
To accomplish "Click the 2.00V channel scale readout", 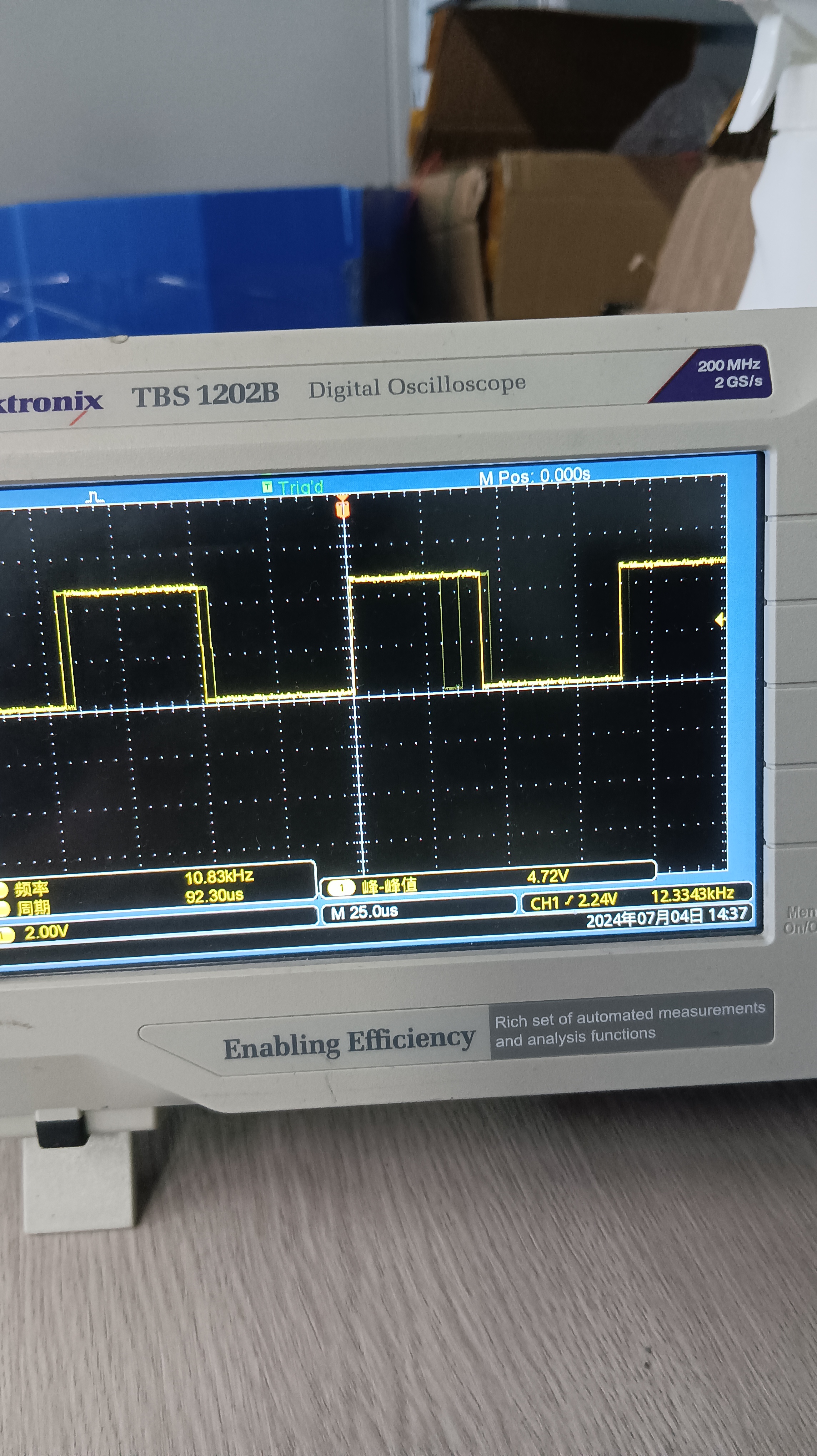I will [x=46, y=932].
